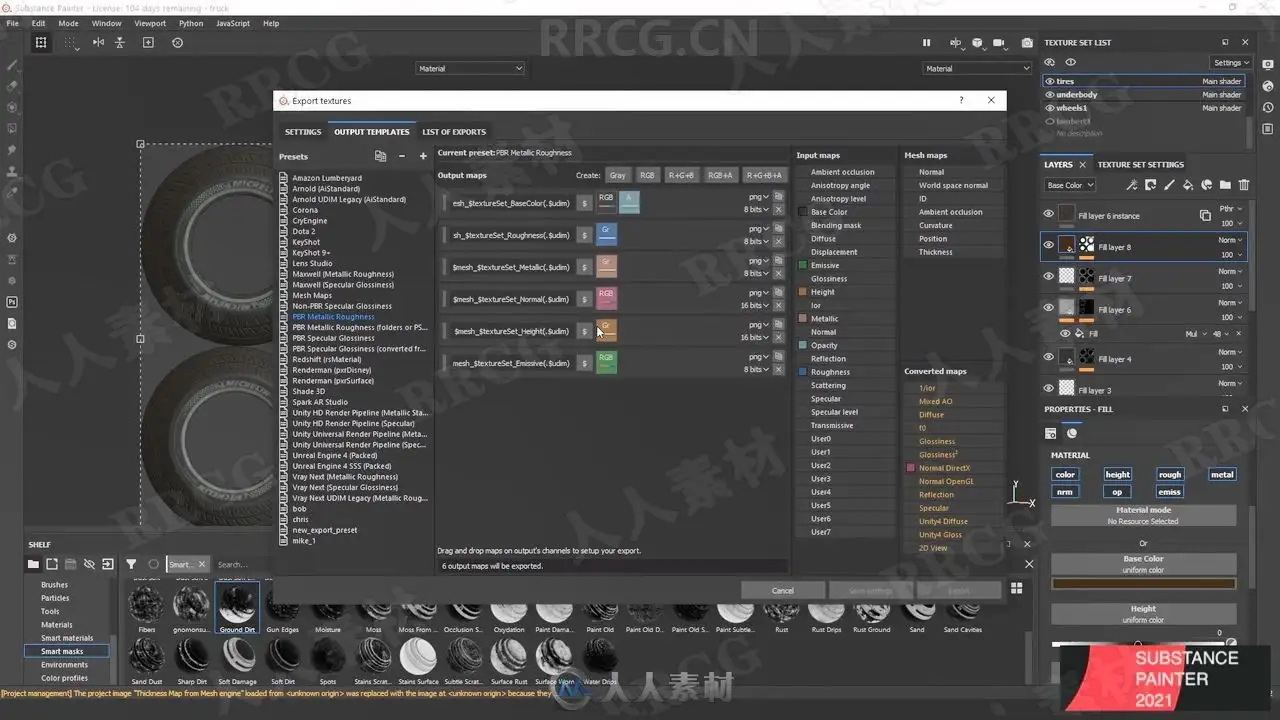
Task: Open the Edit menu
Action: 38,23
